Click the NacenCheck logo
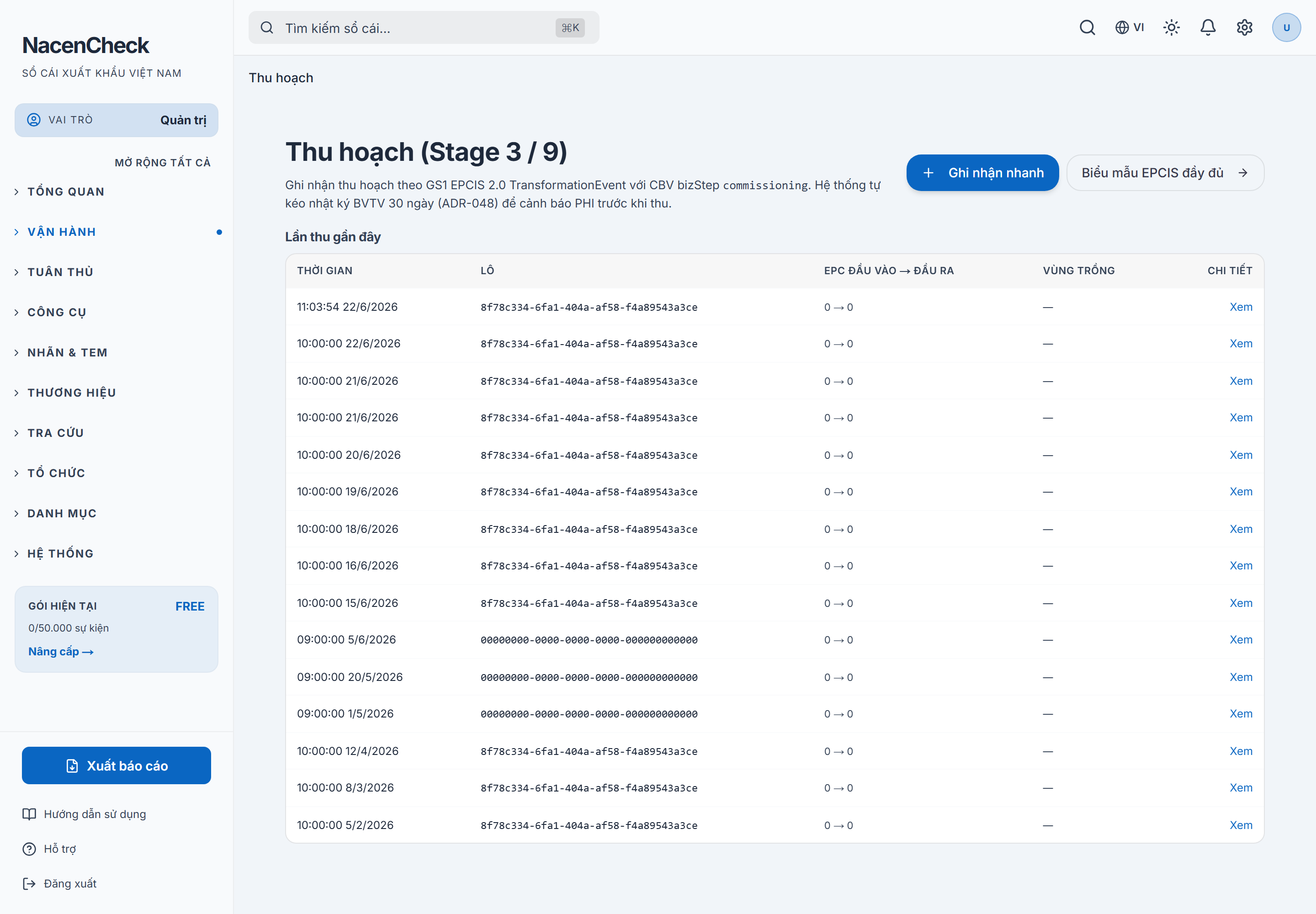 pos(85,45)
